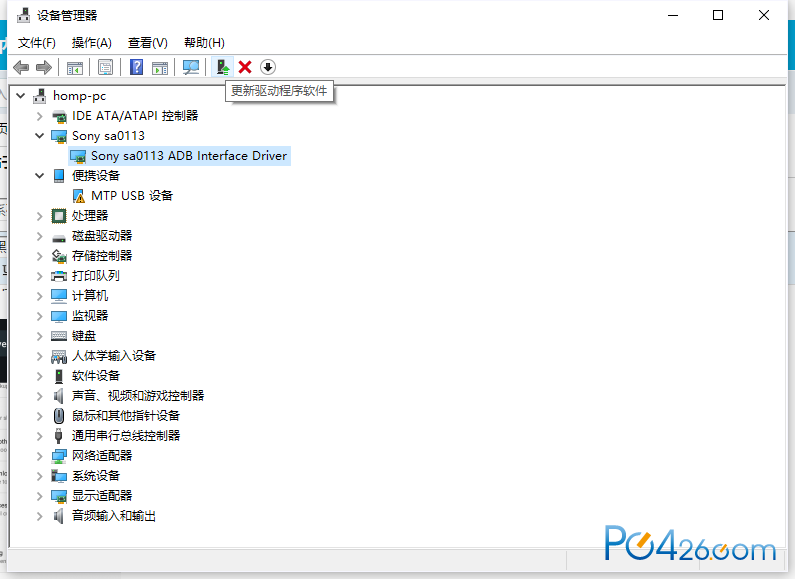Open the 文件(F) menu
795x579 pixels.
(x=37, y=43)
